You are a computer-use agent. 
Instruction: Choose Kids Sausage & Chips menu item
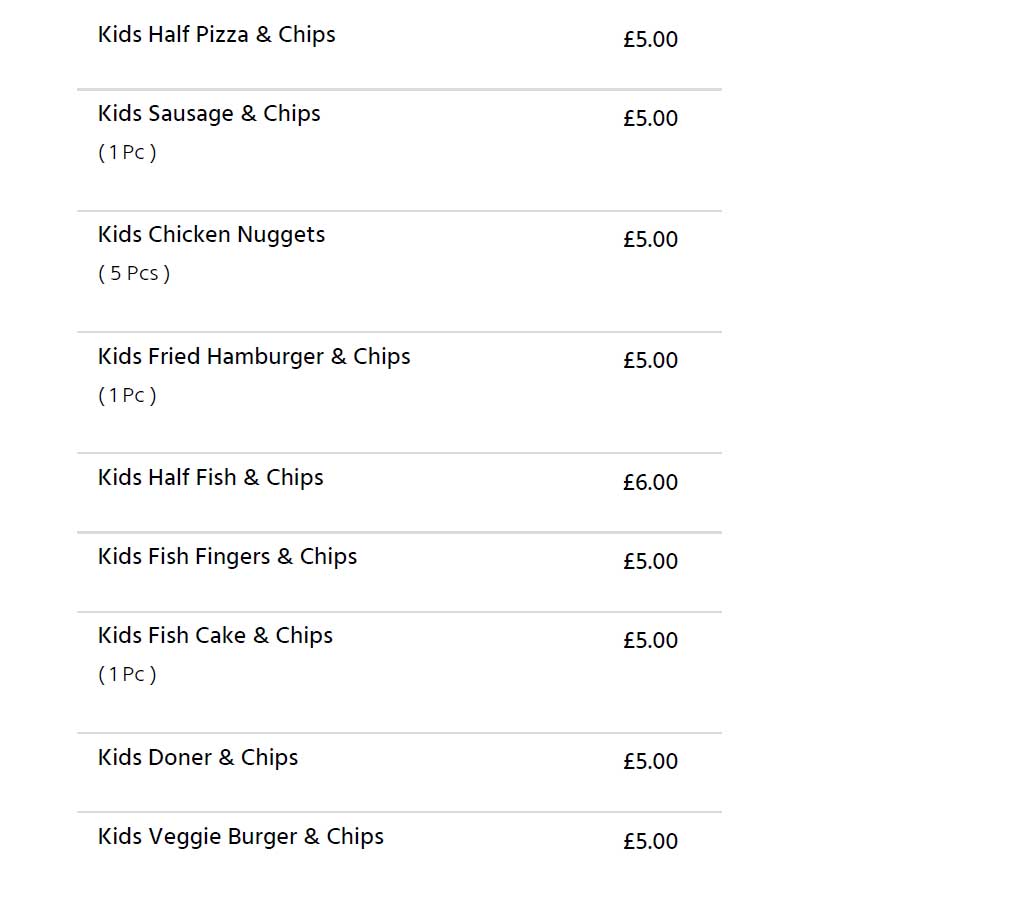click(x=209, y=114)
